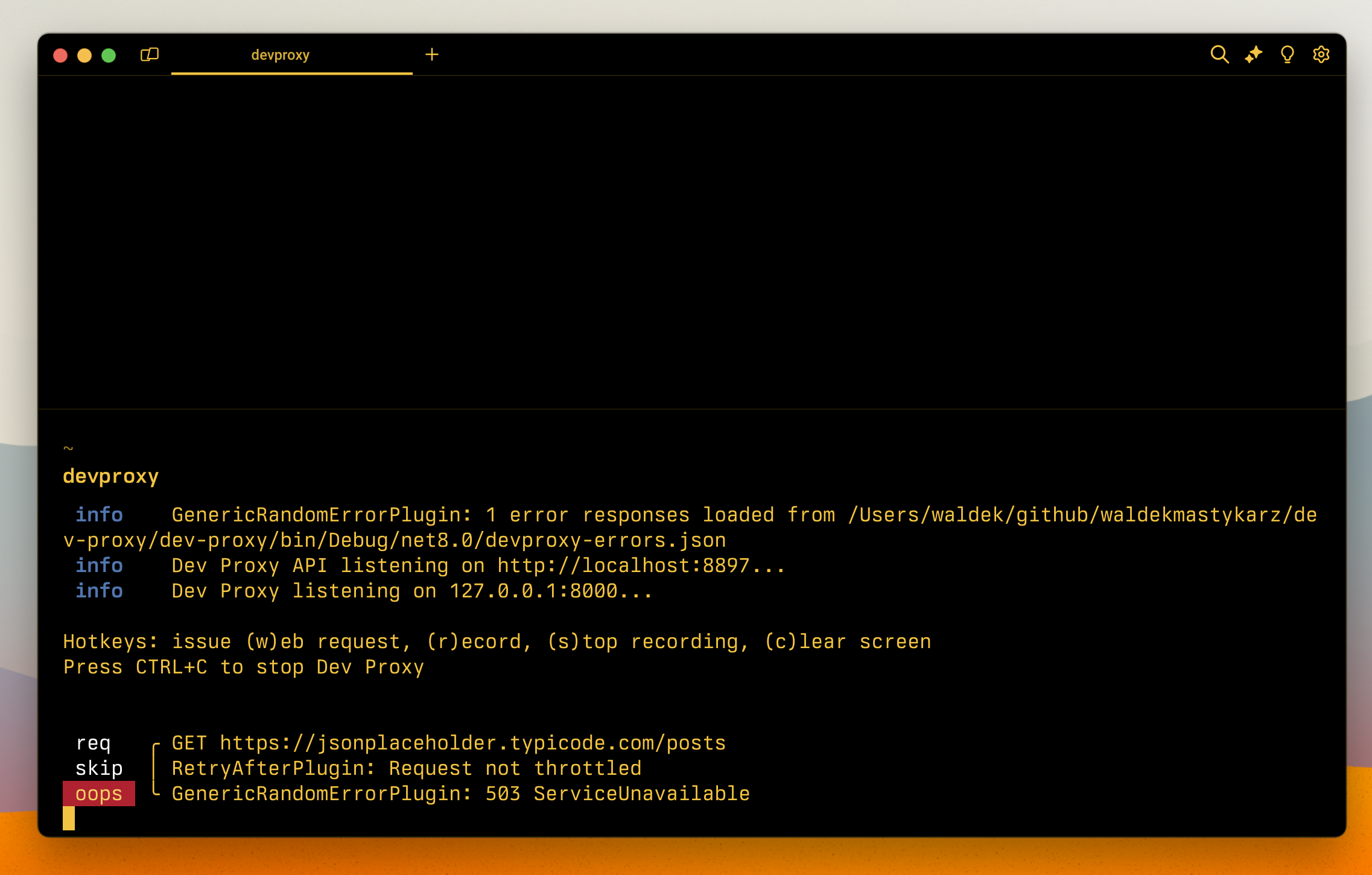Image resolution: width=1372 pixels, height=875 pixels.
Task: Open a new tab with the plus icon
Action: click(x=432, y=54)
